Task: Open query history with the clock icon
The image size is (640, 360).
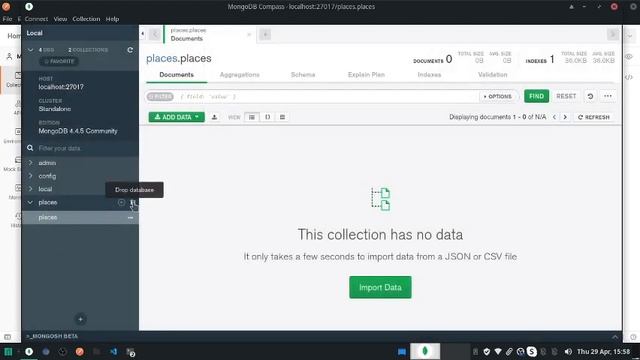Action: 590,96
